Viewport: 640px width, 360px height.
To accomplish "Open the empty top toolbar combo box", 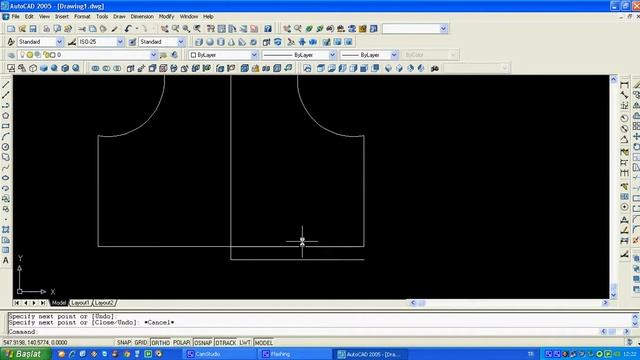I will [443, 29].
